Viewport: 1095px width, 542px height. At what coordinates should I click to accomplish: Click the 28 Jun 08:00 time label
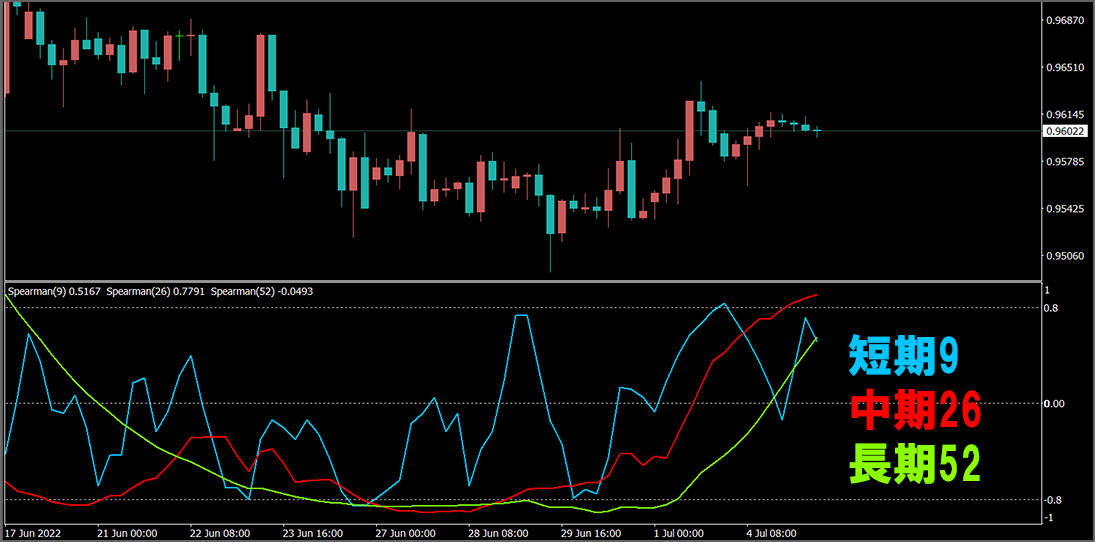pyautogui.click(x=498, y=532)
